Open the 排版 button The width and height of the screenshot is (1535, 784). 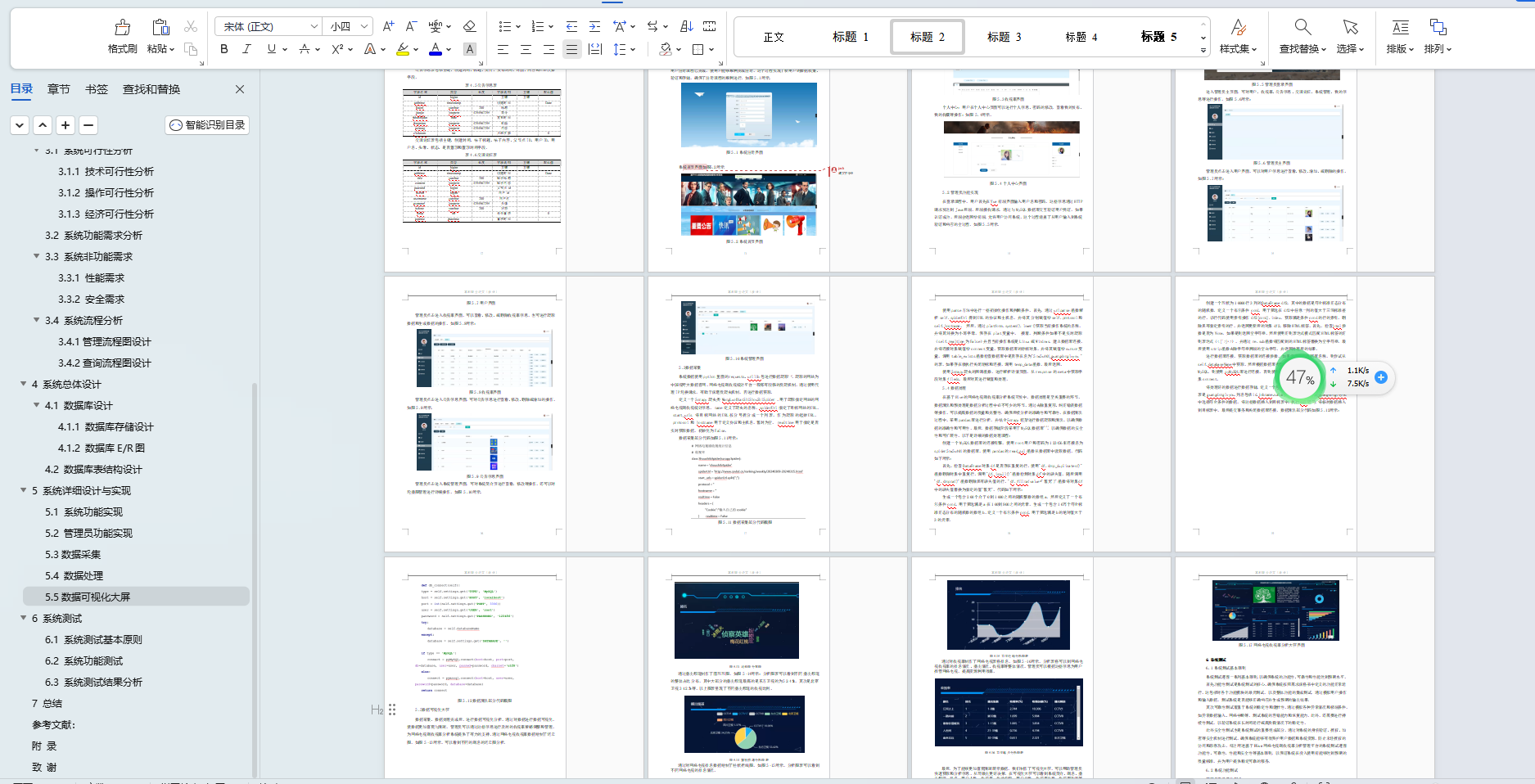1400,37
